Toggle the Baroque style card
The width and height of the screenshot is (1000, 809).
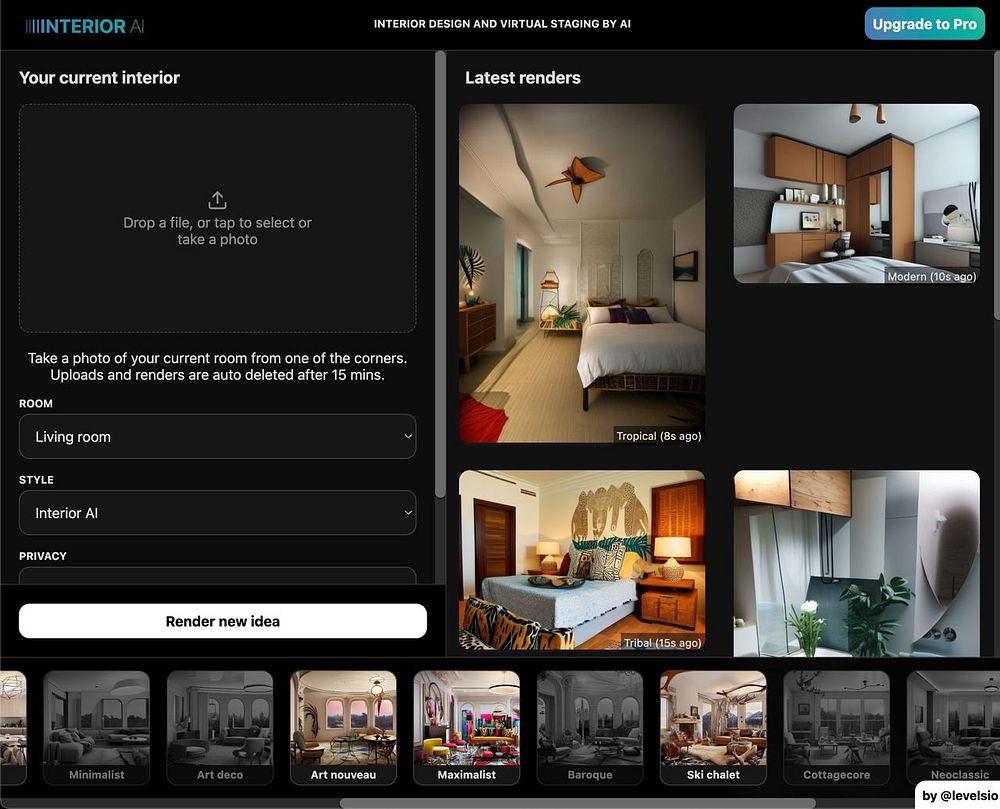point(590,727)
